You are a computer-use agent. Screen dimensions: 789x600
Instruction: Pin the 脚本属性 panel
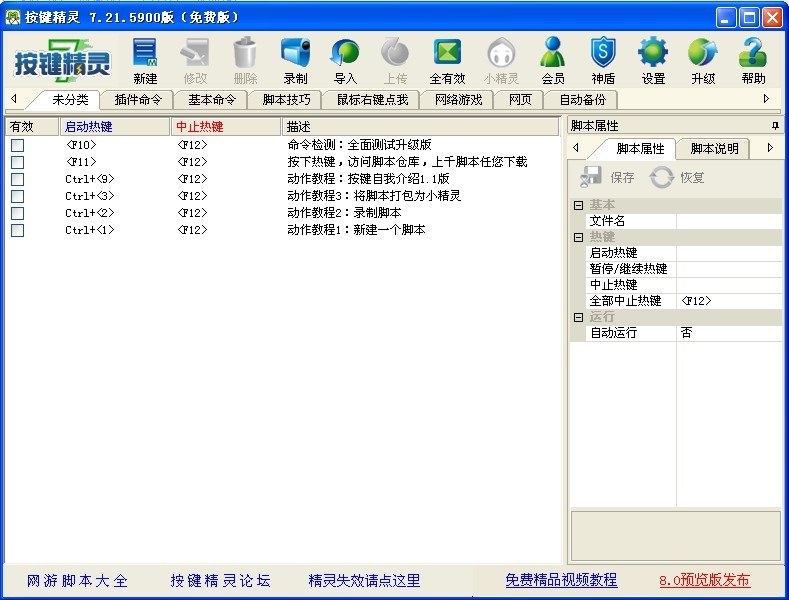[x=775, y=126]
